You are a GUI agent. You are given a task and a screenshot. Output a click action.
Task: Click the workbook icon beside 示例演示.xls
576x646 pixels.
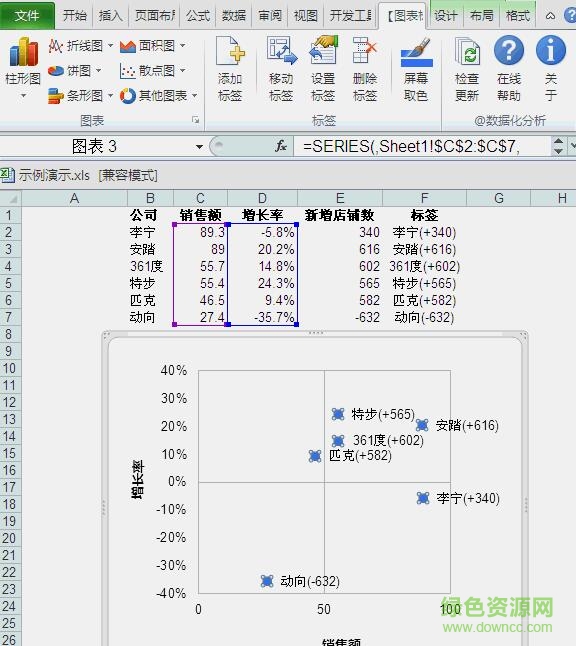click(x=7, y=175)
